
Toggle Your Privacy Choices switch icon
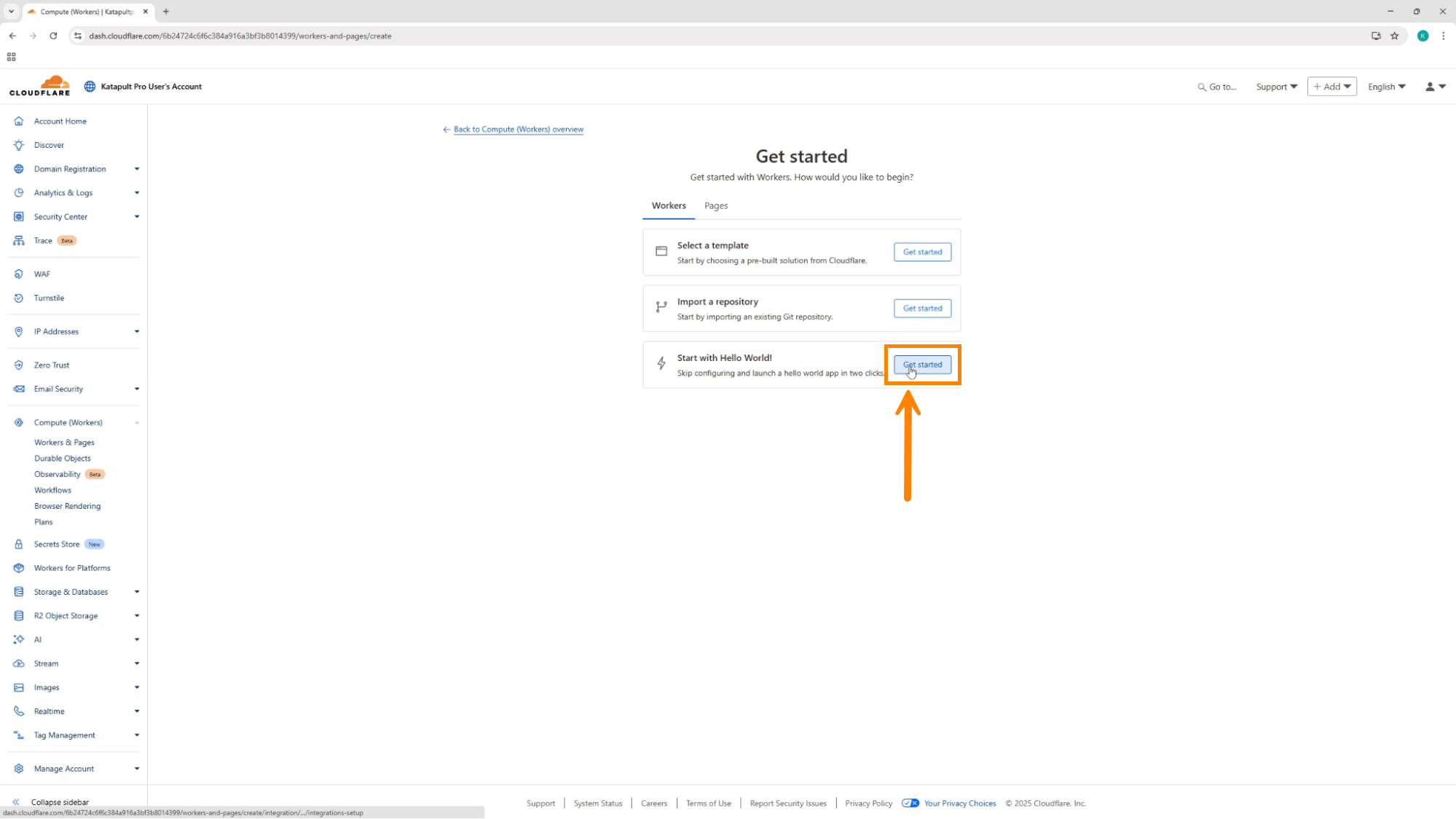tap(910, 804)
